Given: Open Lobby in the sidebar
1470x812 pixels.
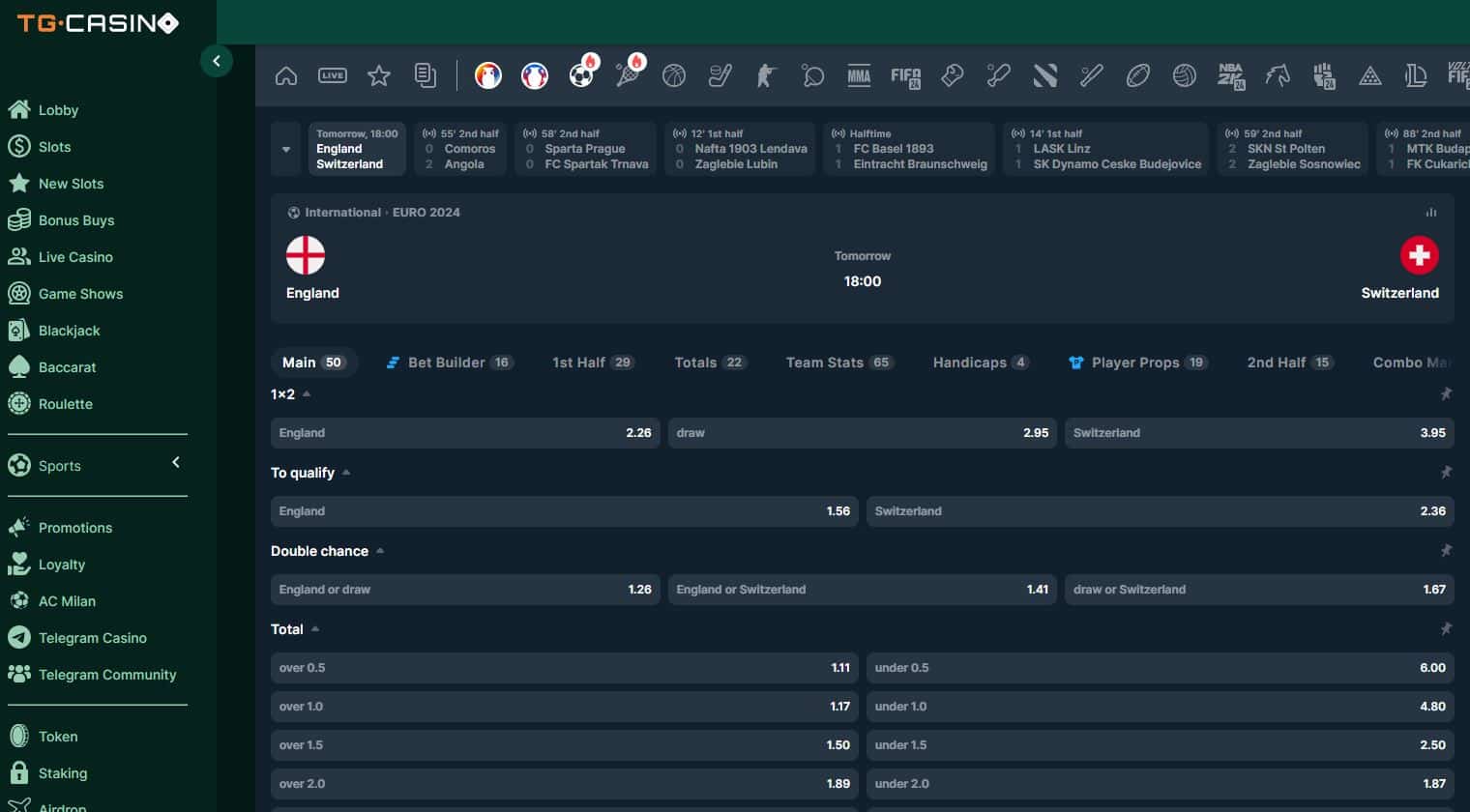Looking at the screenshot, I should coord(58,110).
